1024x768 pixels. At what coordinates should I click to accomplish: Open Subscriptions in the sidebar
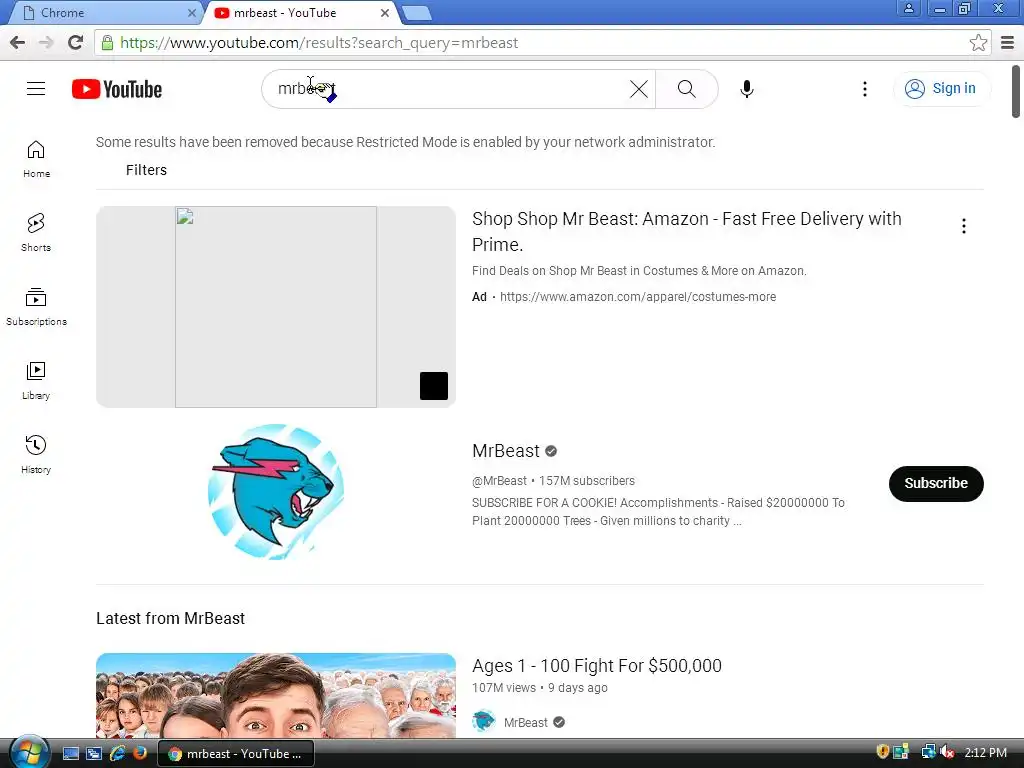click(x=36, y=306)
